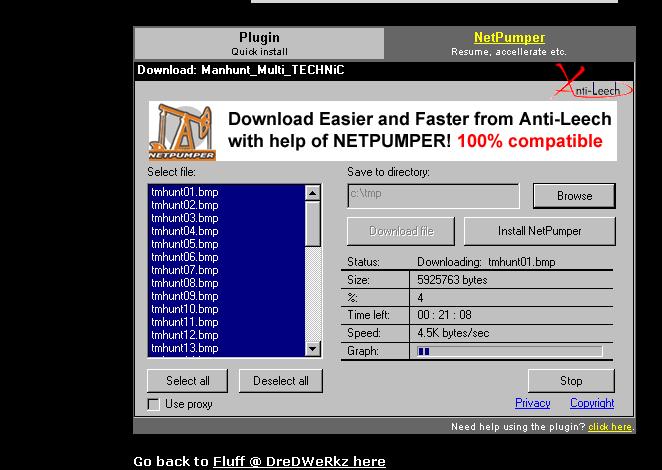Open the Copyright link
662x470 pixels.
592,403
